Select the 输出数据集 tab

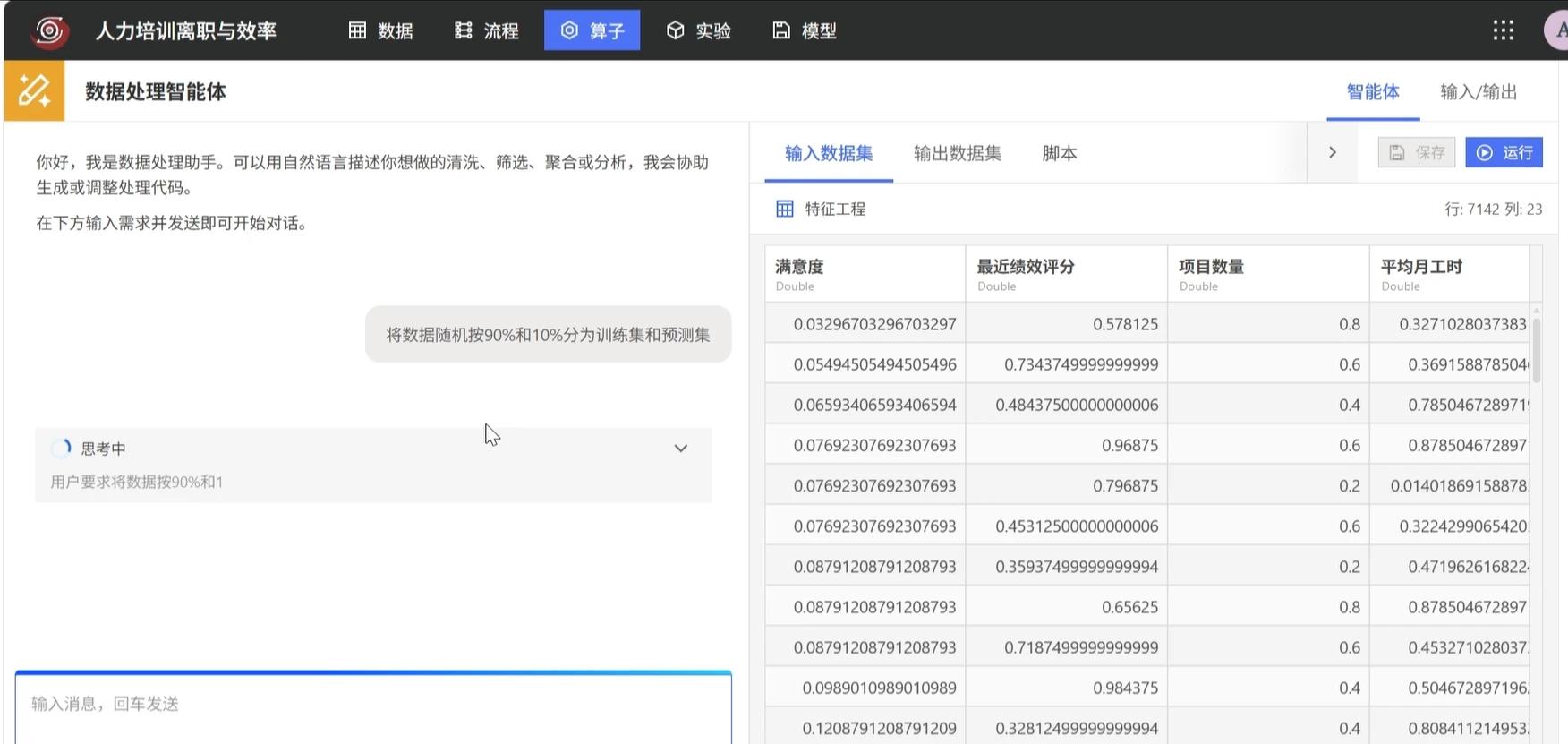pos(957,153)
